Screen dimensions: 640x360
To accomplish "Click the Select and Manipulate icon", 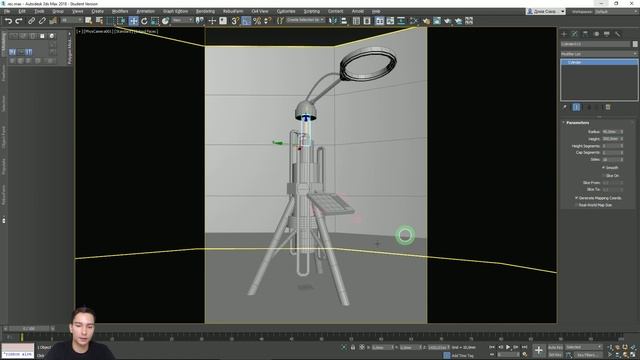I will click(x=212, y=20).
